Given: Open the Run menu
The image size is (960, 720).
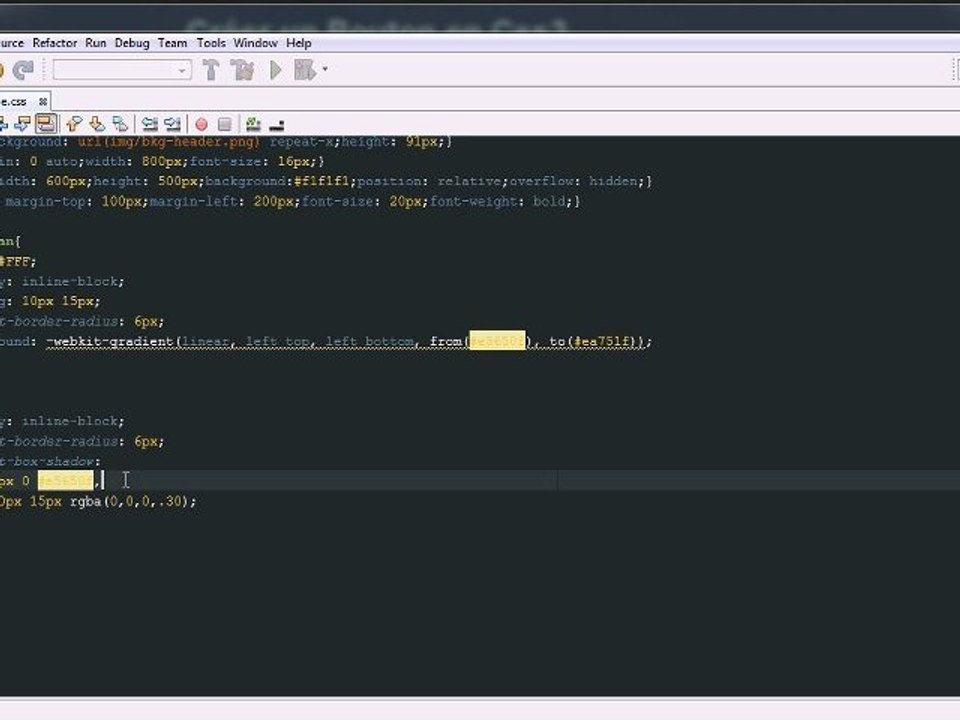Looking at the screenshot, I should (x=96, y=43).
